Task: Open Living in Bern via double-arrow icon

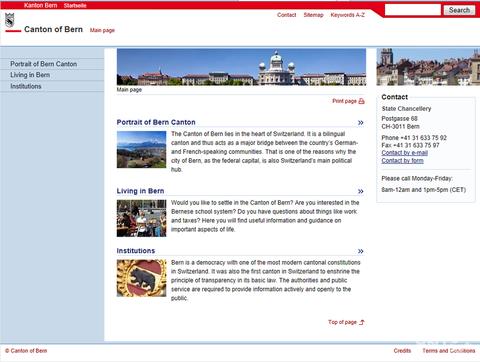Action: pyautogui.click(x=361, y=191)
